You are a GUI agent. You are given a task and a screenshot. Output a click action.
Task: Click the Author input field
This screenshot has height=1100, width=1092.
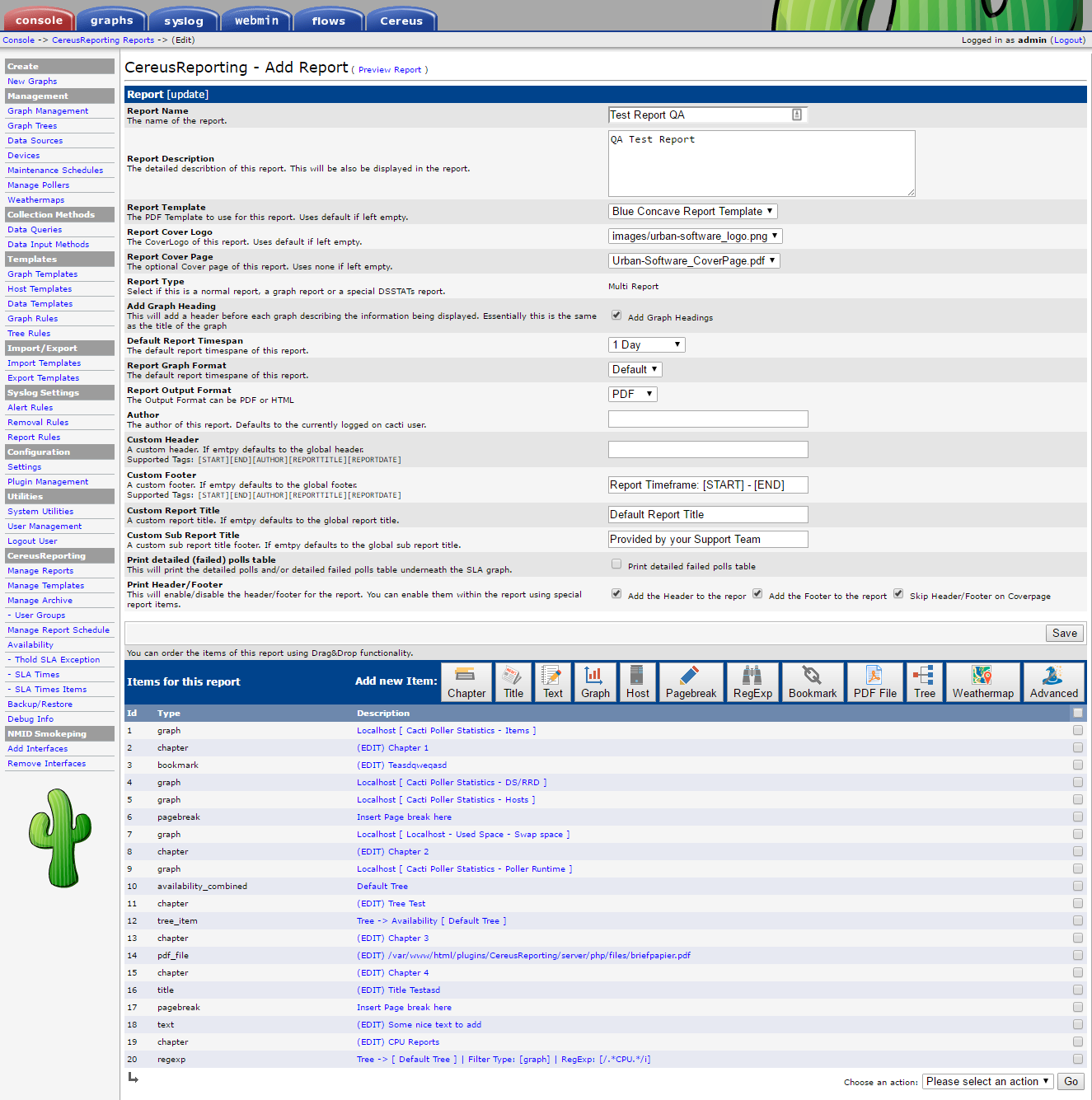[708, 419]
